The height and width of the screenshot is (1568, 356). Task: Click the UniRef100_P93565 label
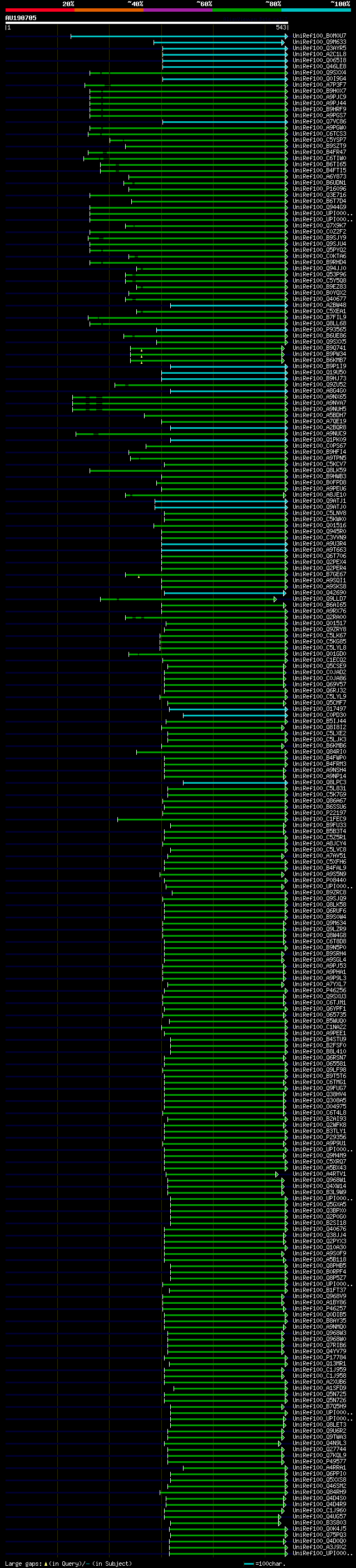319,330
